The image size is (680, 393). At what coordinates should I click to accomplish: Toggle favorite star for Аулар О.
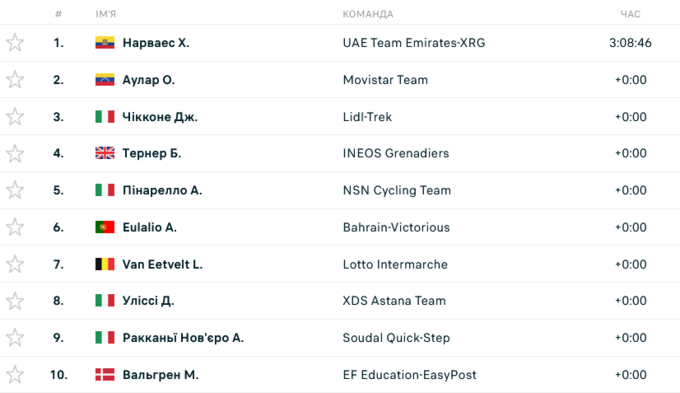(x=15, y=79)
